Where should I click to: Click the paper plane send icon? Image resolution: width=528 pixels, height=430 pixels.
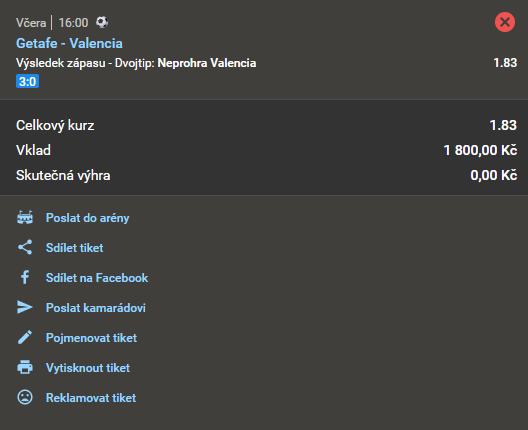[25, 307]
